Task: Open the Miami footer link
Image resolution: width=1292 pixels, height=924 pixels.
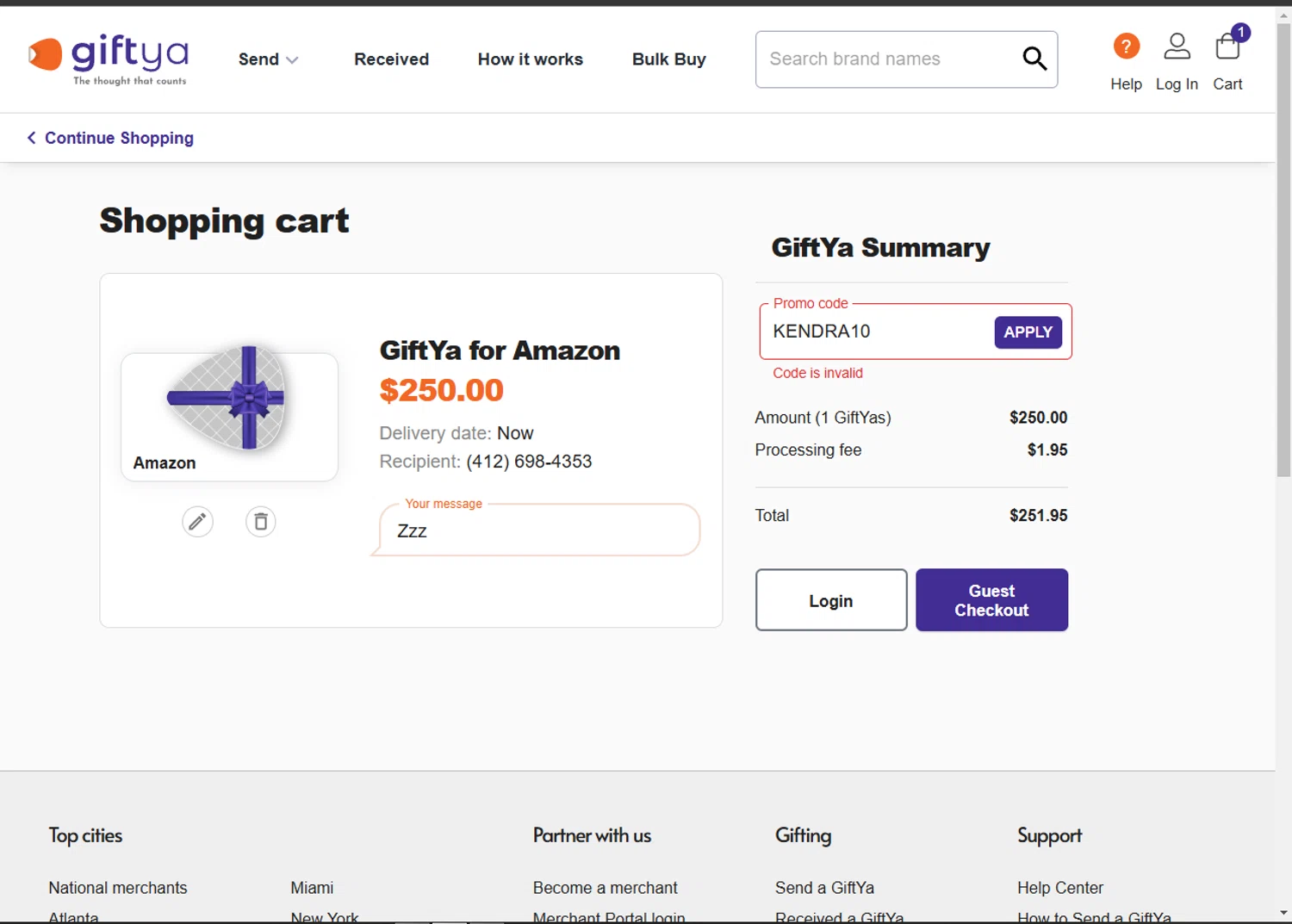Action: (312, 888)
